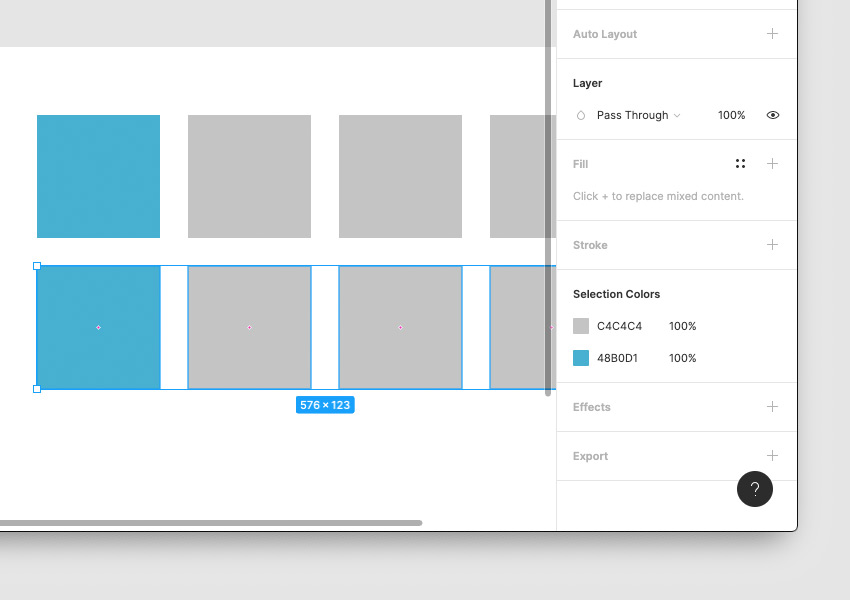This screenshot has width=850, height=600.
Task: Edit opacity 100% of C4C4C4 color
Action: coord(682,326)
